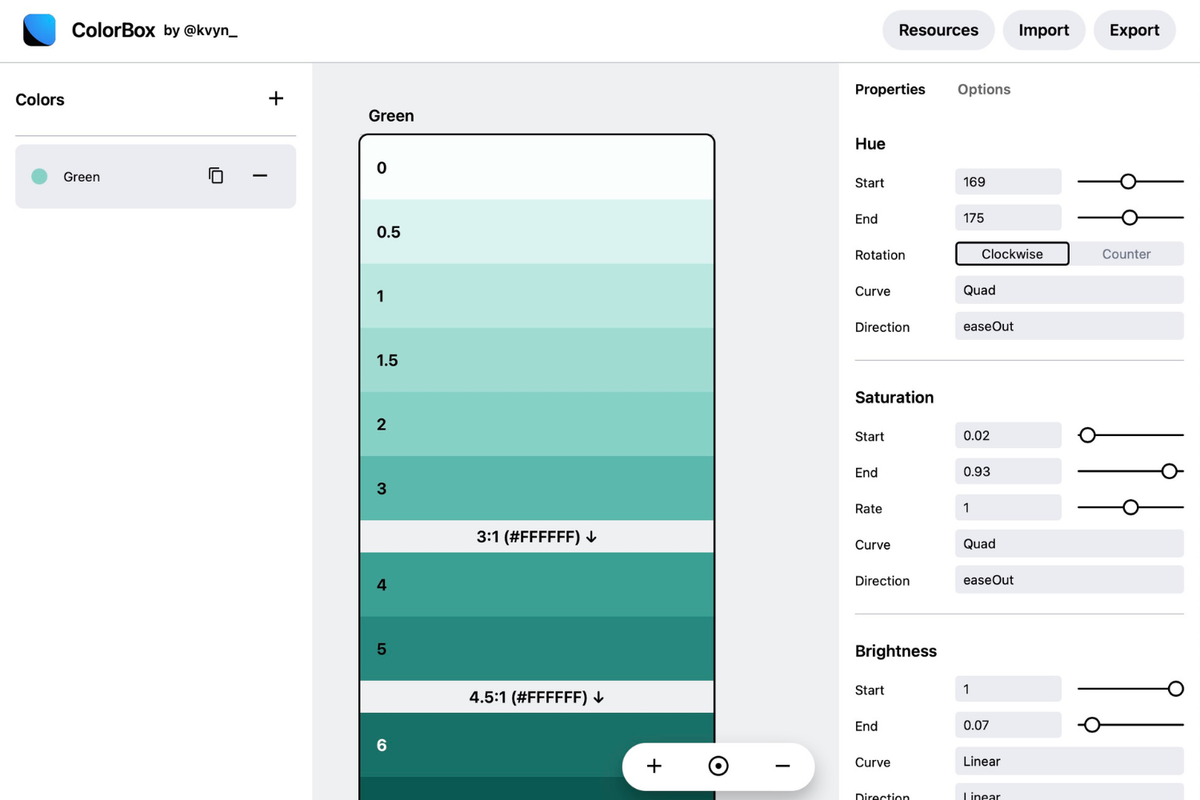
Task: Open the Hue Curve dropdown showing Quad
Action: click(1069, 290)
